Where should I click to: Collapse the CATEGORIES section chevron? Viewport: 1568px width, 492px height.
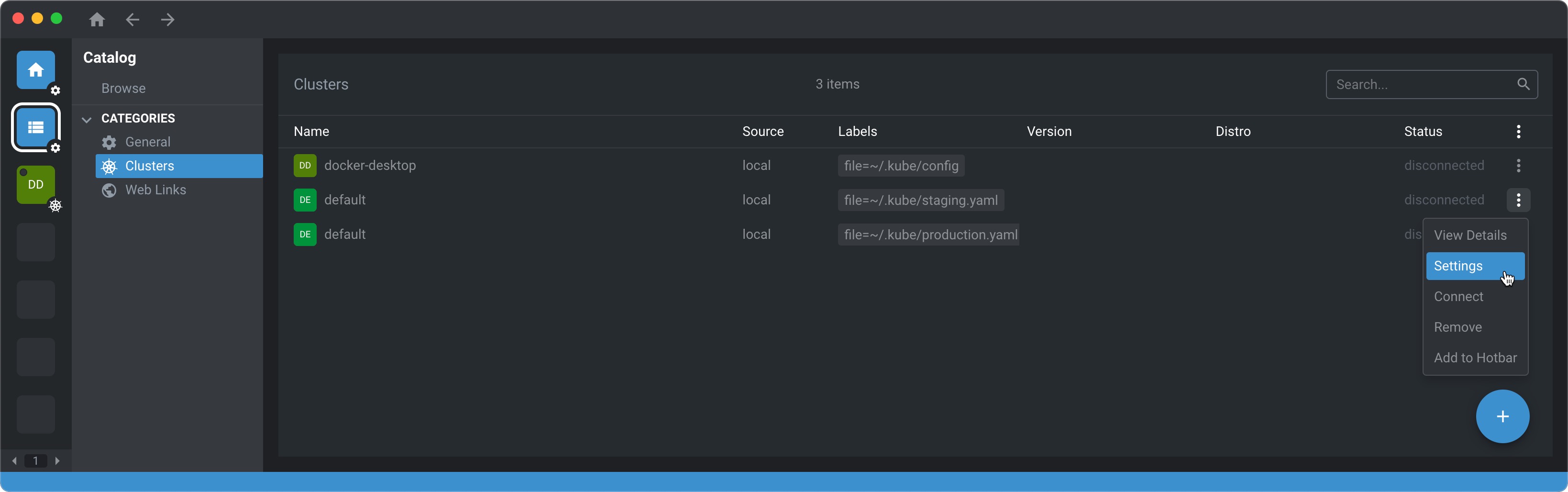click(87, 119)
